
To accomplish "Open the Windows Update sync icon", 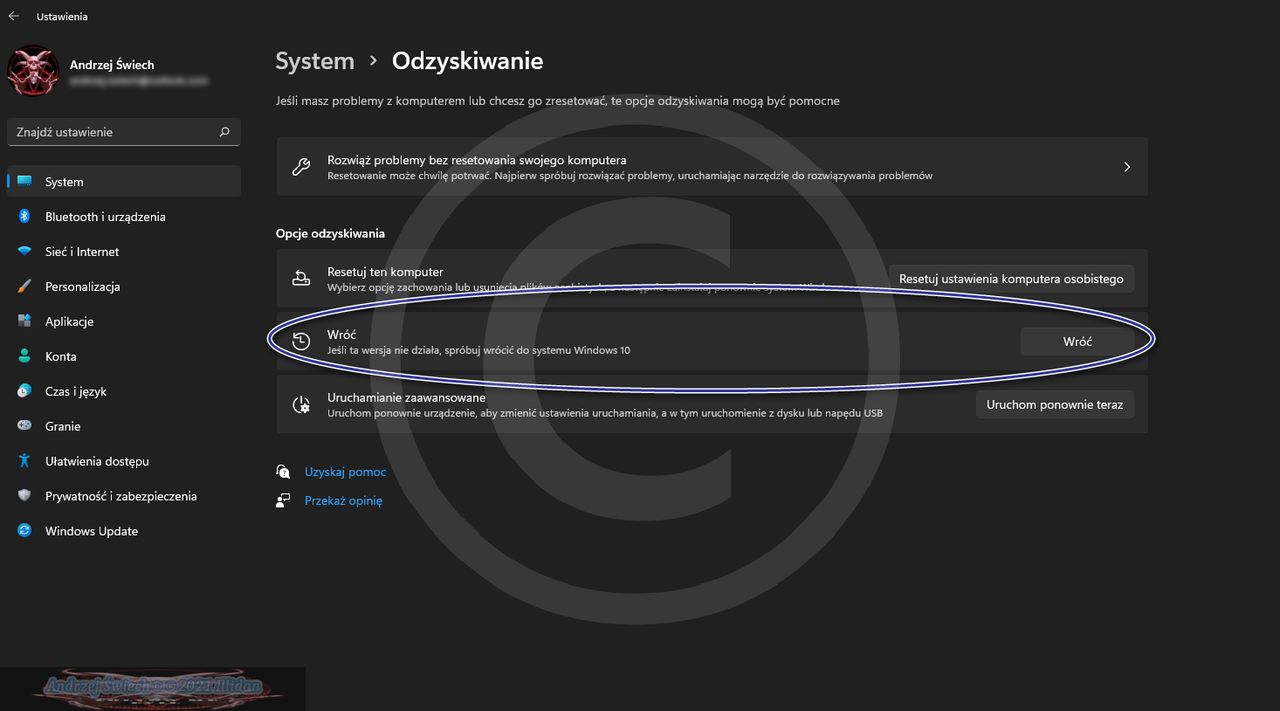I will [x=24, y=531].
